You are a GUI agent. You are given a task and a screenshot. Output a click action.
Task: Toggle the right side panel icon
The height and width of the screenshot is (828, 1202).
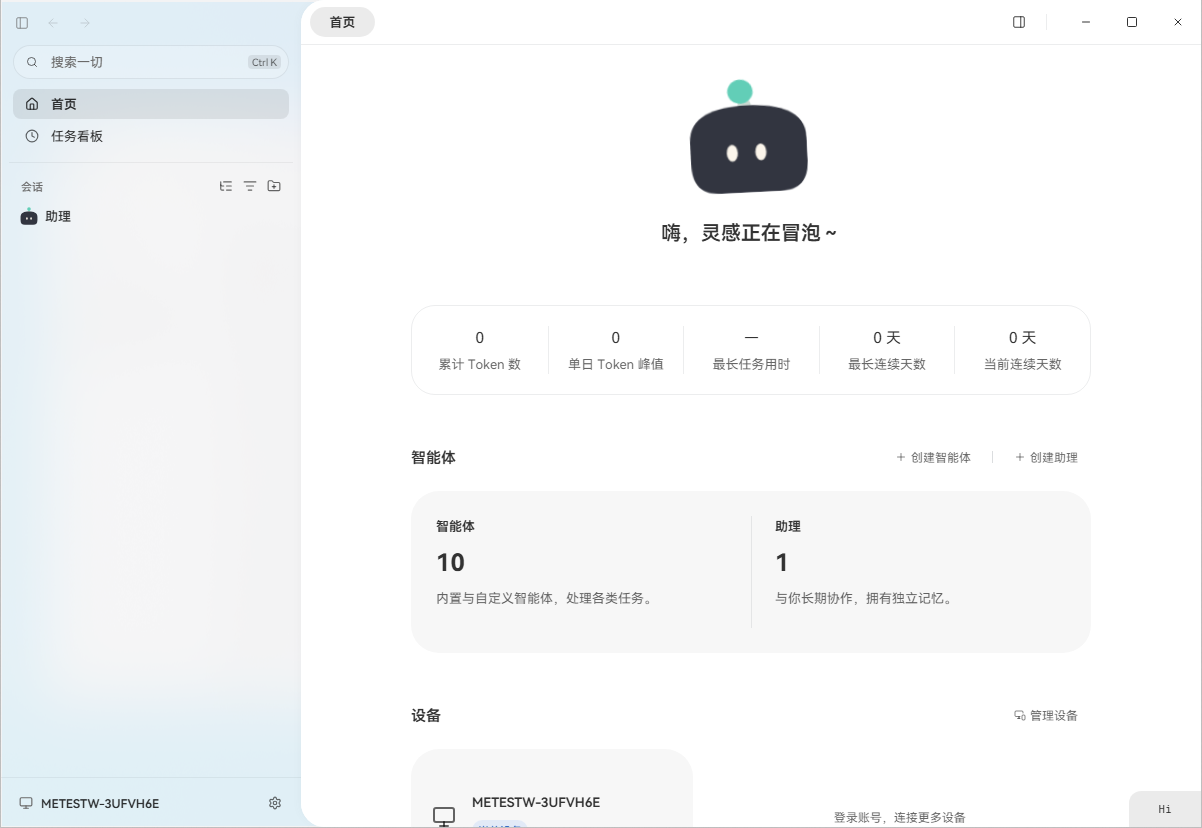click(x=1019, y=22)
